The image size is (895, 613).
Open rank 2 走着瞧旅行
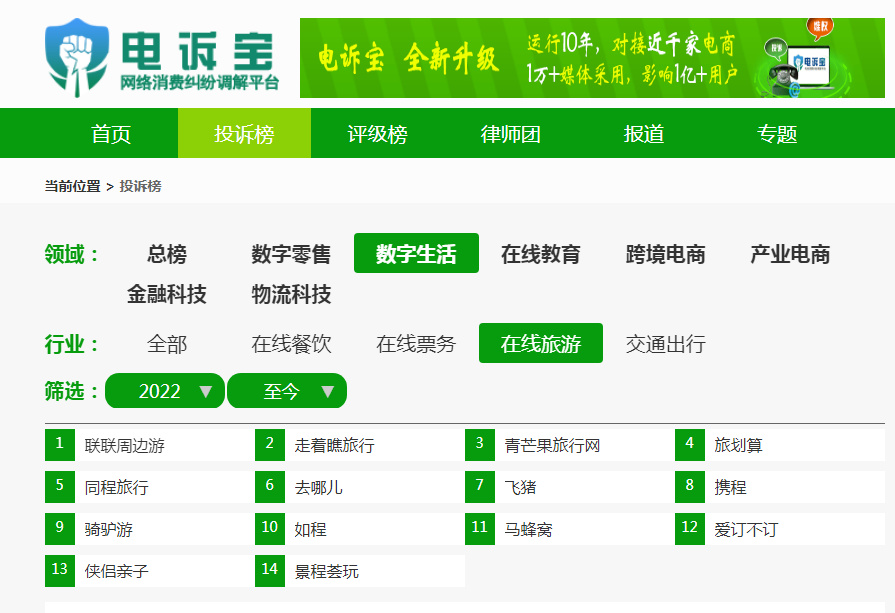click(x=360, y=445)
